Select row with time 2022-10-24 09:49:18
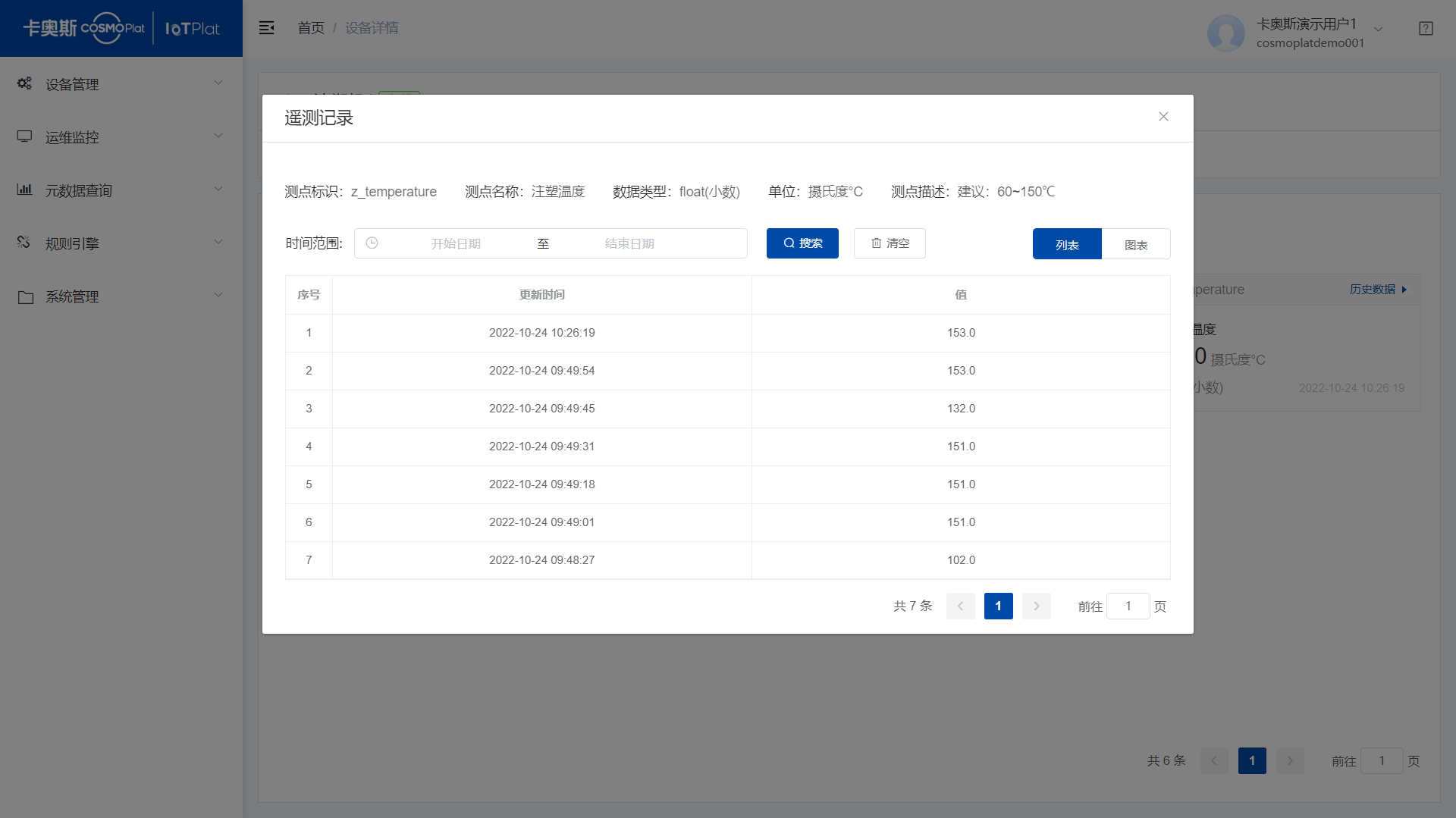Viewport: 1456px width, 818px height. 728,484
